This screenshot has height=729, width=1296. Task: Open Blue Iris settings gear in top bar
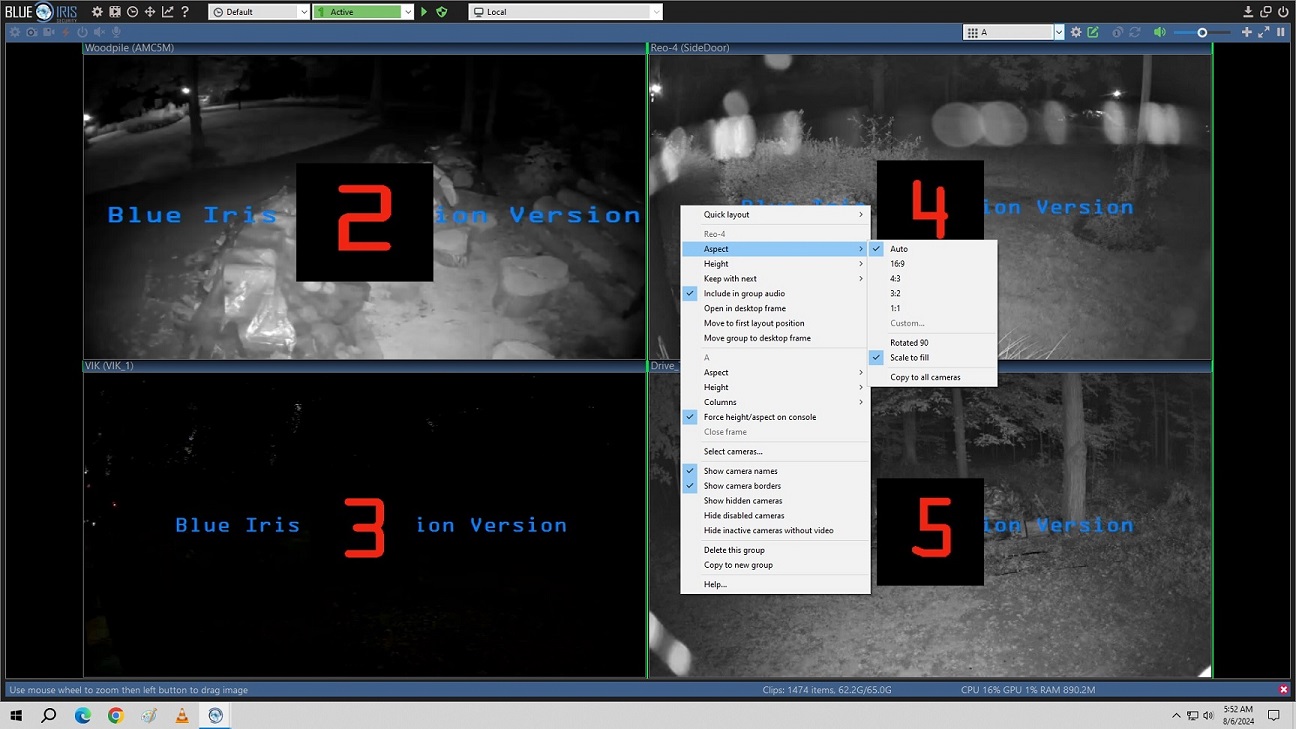click(x=97, y=12)
